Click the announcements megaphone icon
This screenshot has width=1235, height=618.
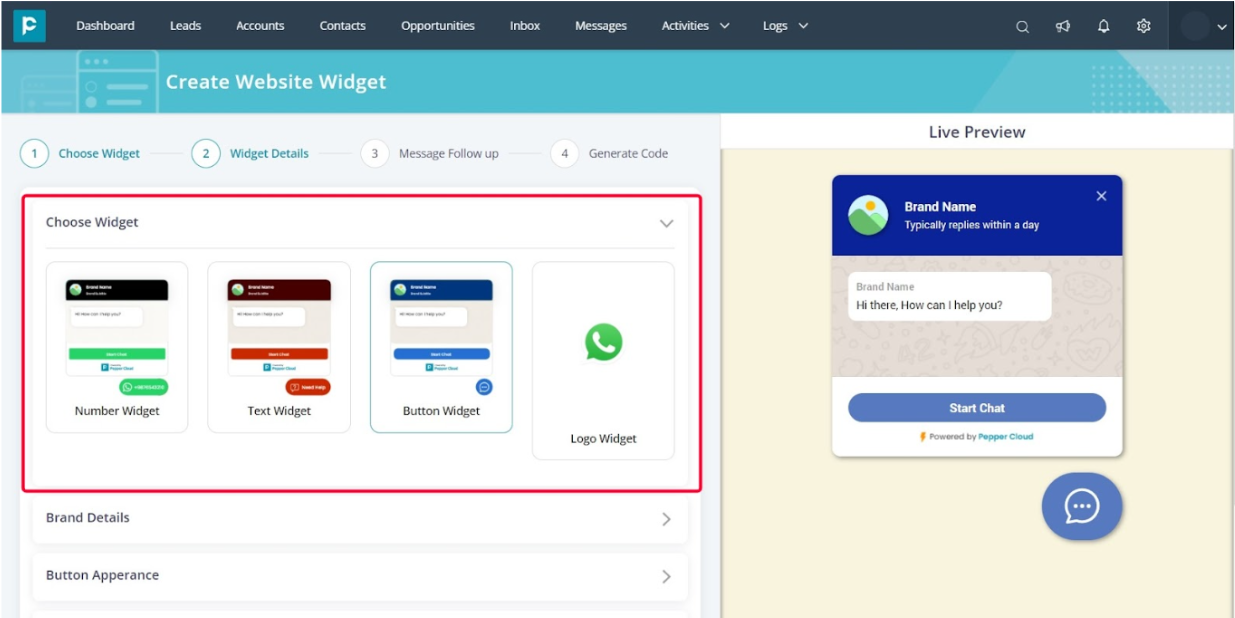tap(1061, 26)
